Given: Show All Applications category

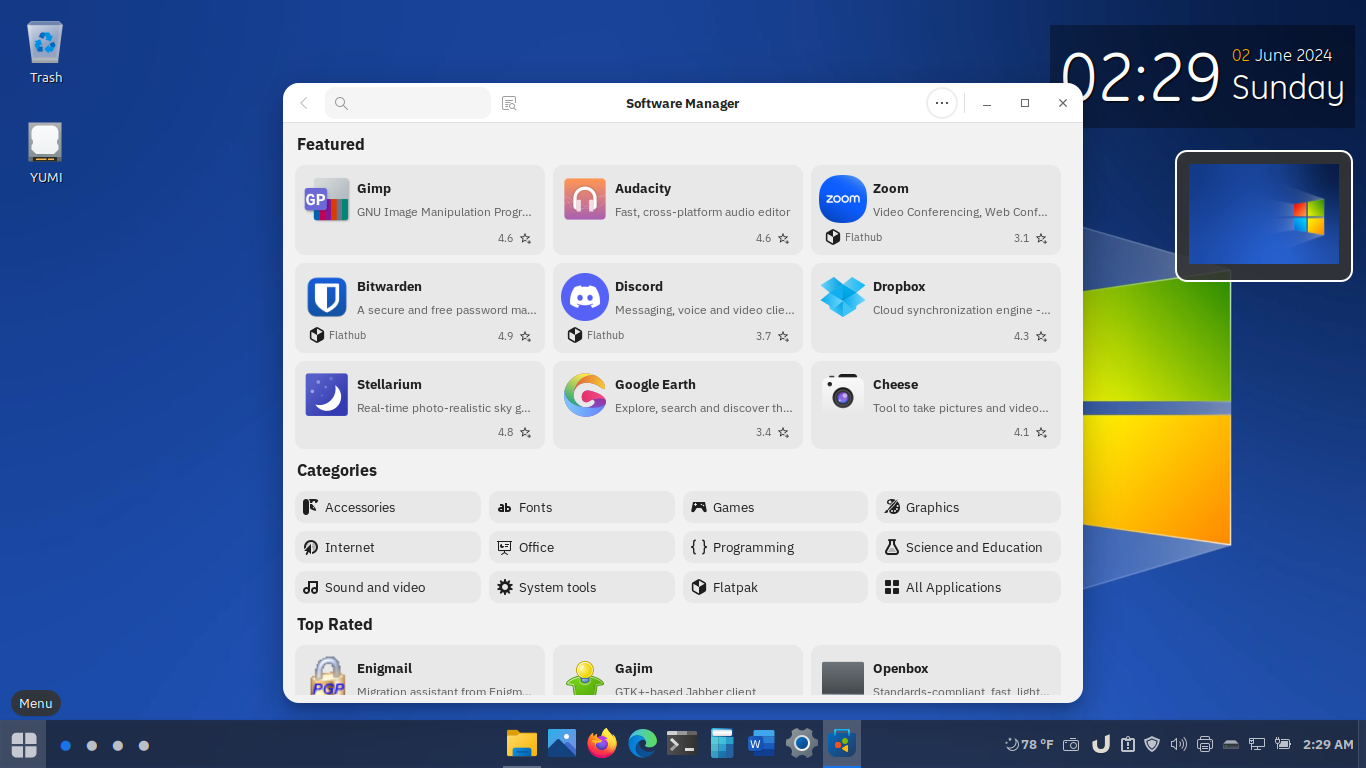Looking at the screenshot, I should tap(968, 587).
